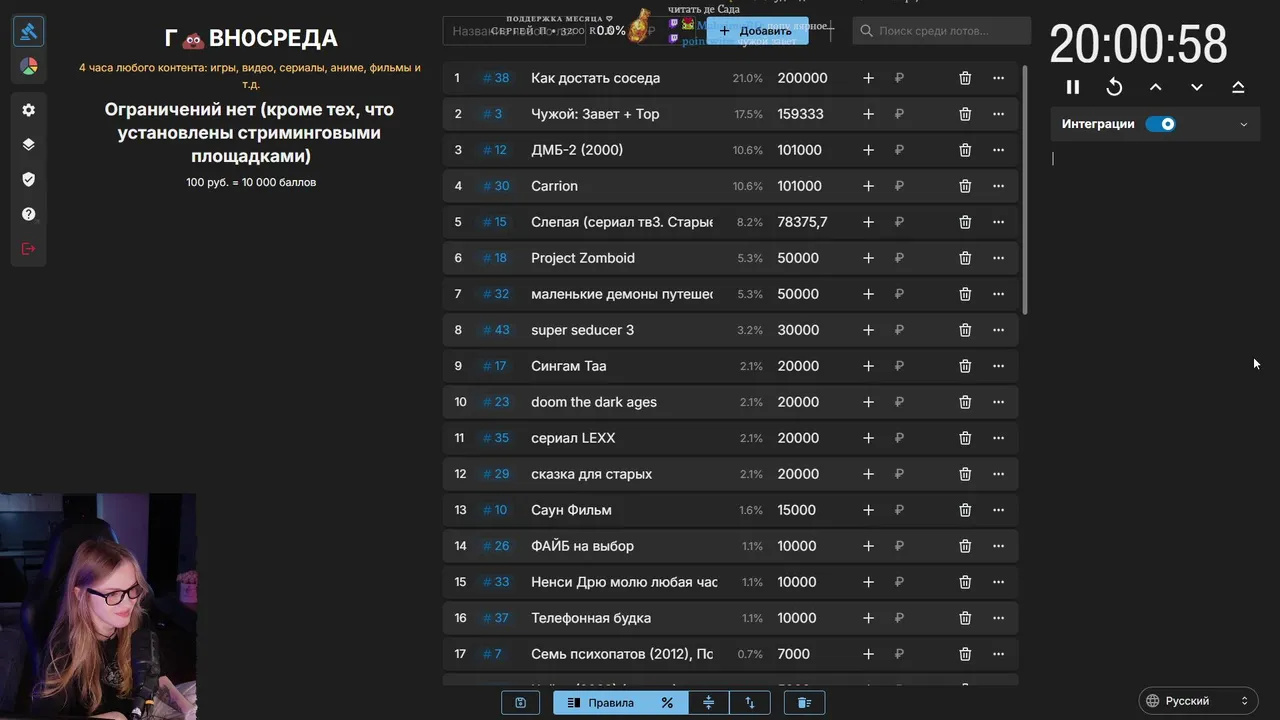1280x720 pixels.
Task: Reset the timer with the circular arrow
Action: coord(1114,87)
